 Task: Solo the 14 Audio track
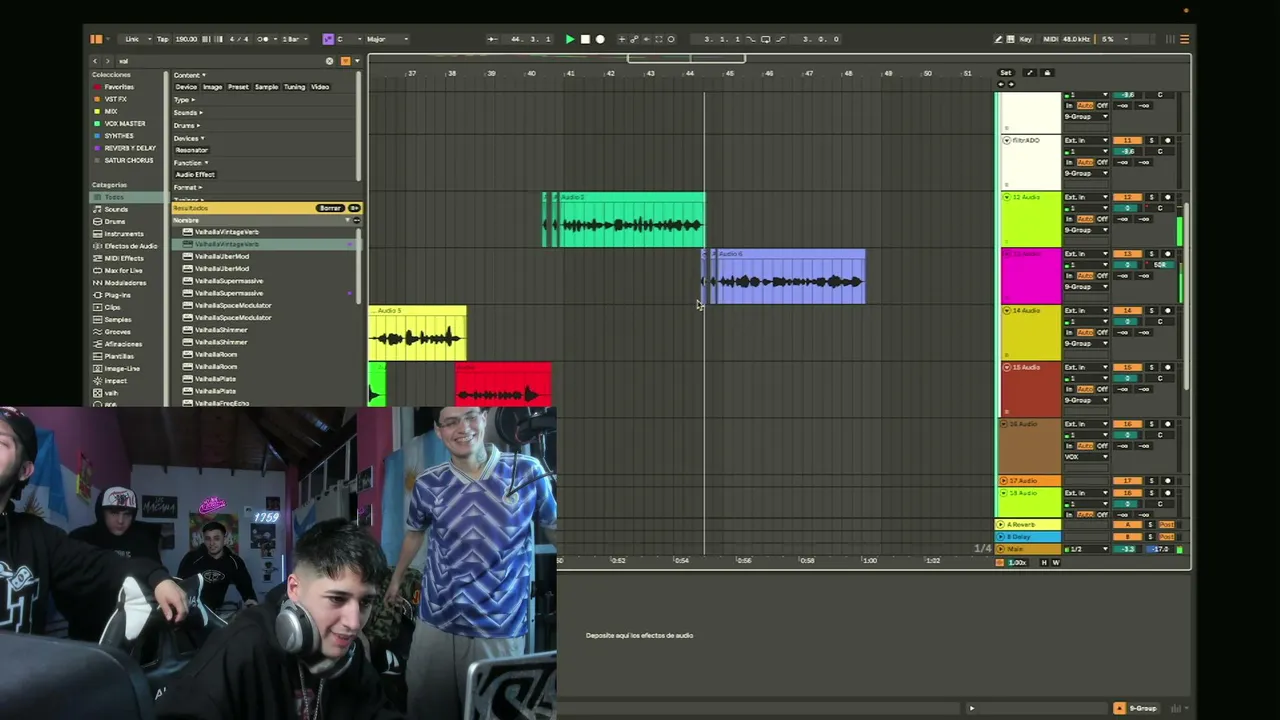click(1151, 311)
